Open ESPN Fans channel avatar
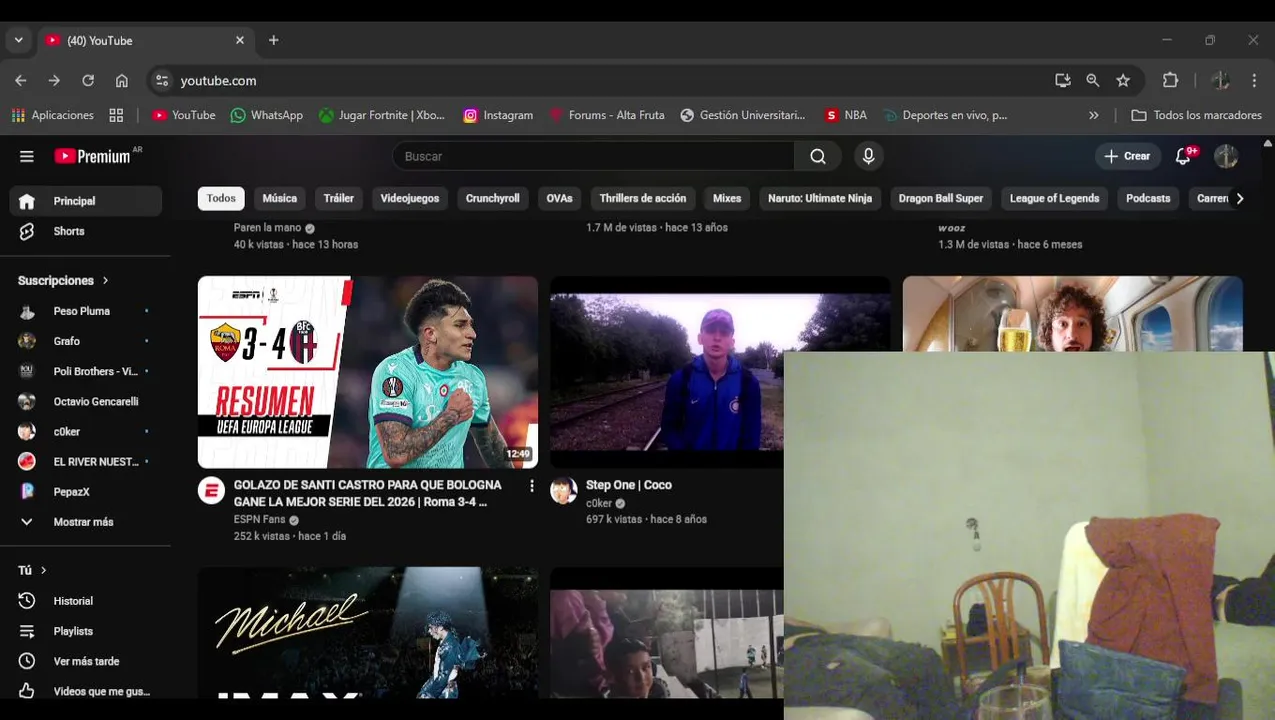1275x720 pixels. pos(211,490)
